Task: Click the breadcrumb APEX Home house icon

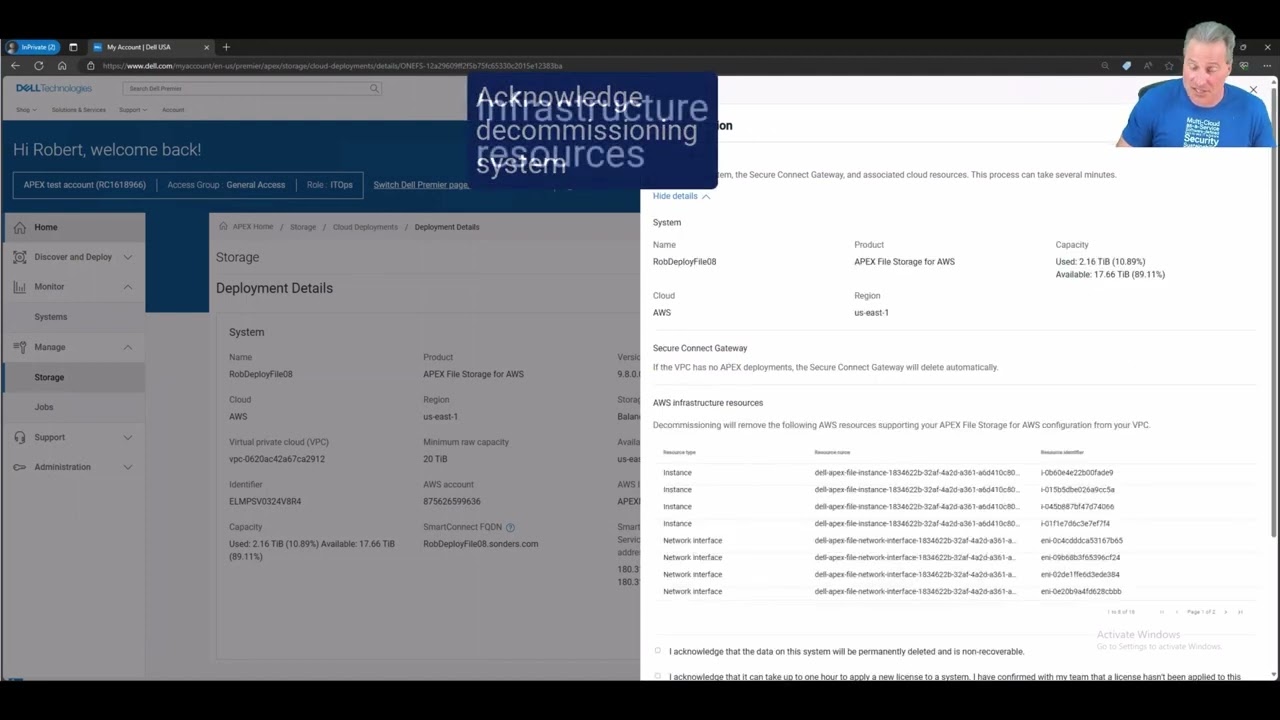Action: pyautogui.click(x=223, y=227)
